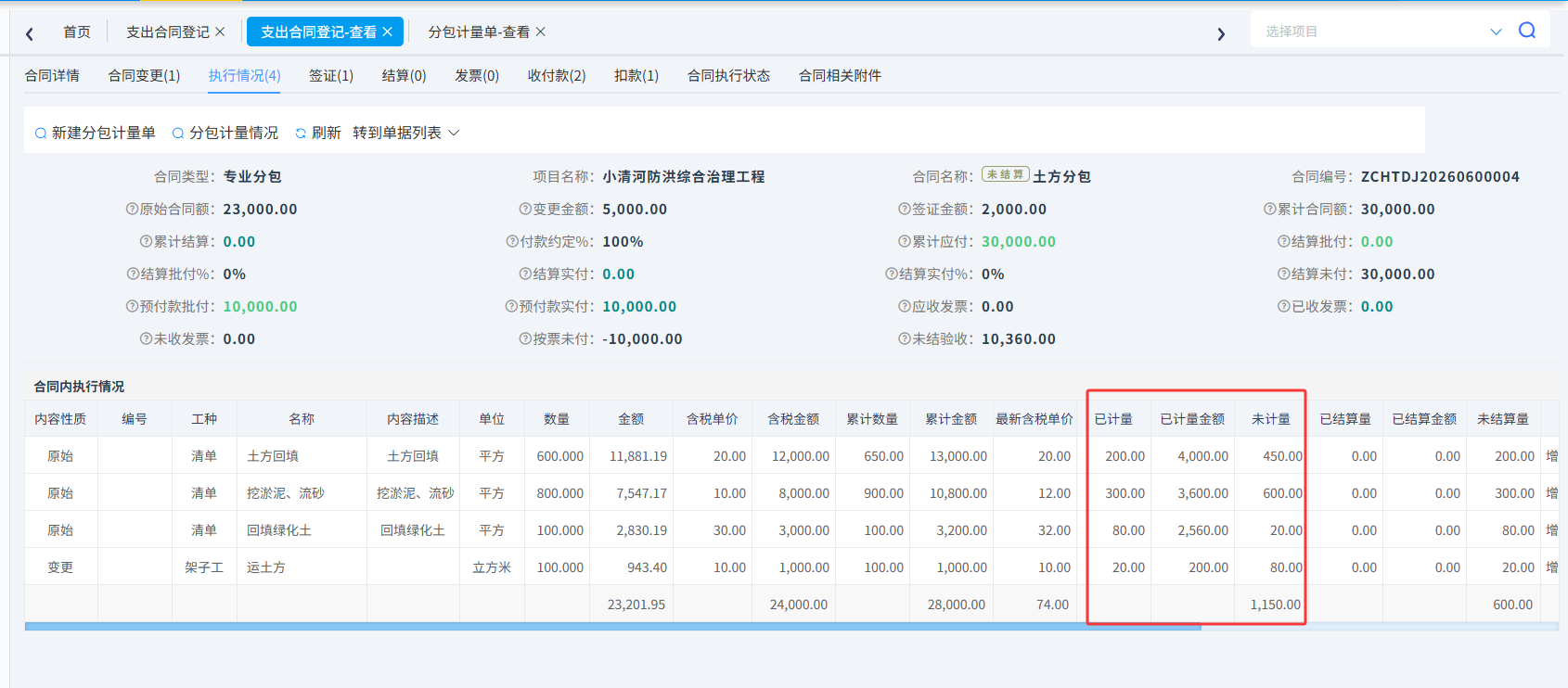Expand the 转到单据列表 dropdown
This screenshot has height=688, width=1568.
[x=406, y=133]
